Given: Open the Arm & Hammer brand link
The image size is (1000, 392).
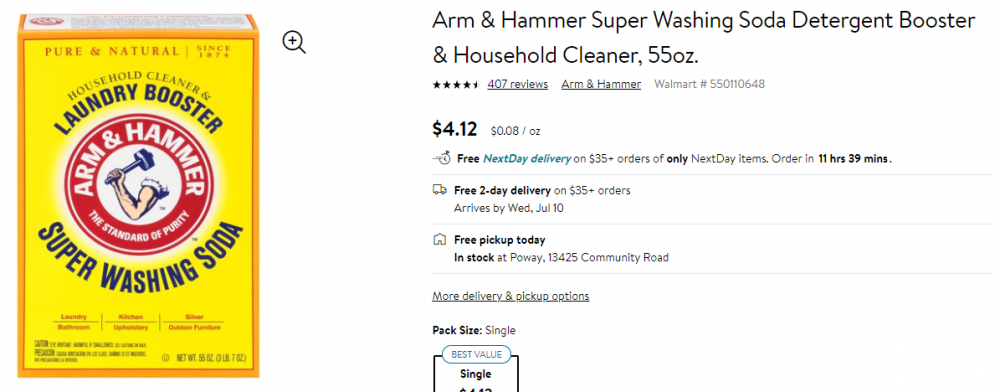Looking at the screenshot, I should [601, 84].
